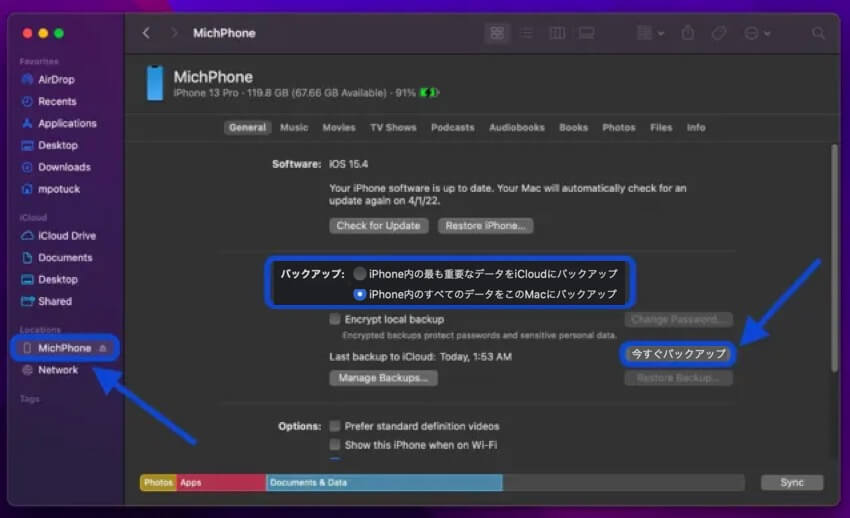Switch to the Info tab
This screenshot has width=850, height=518.
[696, 127]
